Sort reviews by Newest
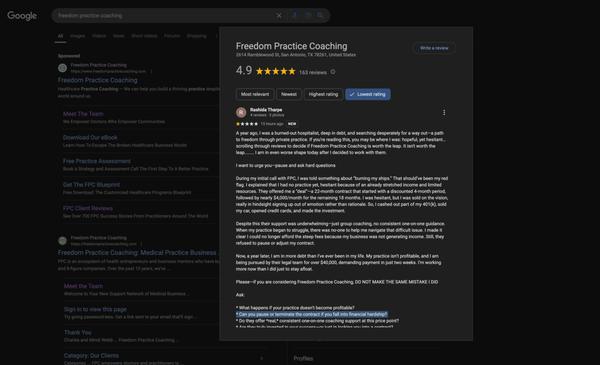The height and width of the screenshot is (365, 600). (289, 94)
